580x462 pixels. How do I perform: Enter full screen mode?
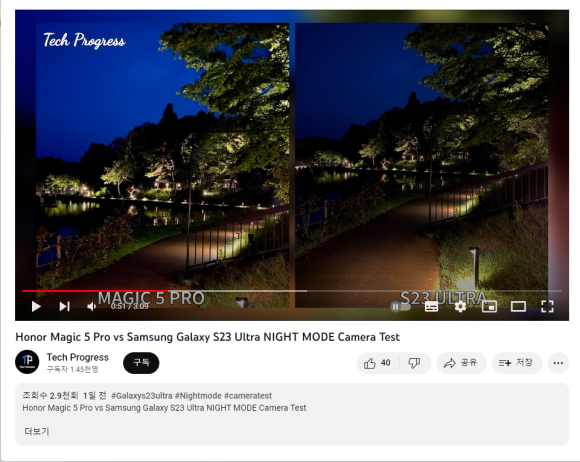pyautogui.click(x=547, y=307)
